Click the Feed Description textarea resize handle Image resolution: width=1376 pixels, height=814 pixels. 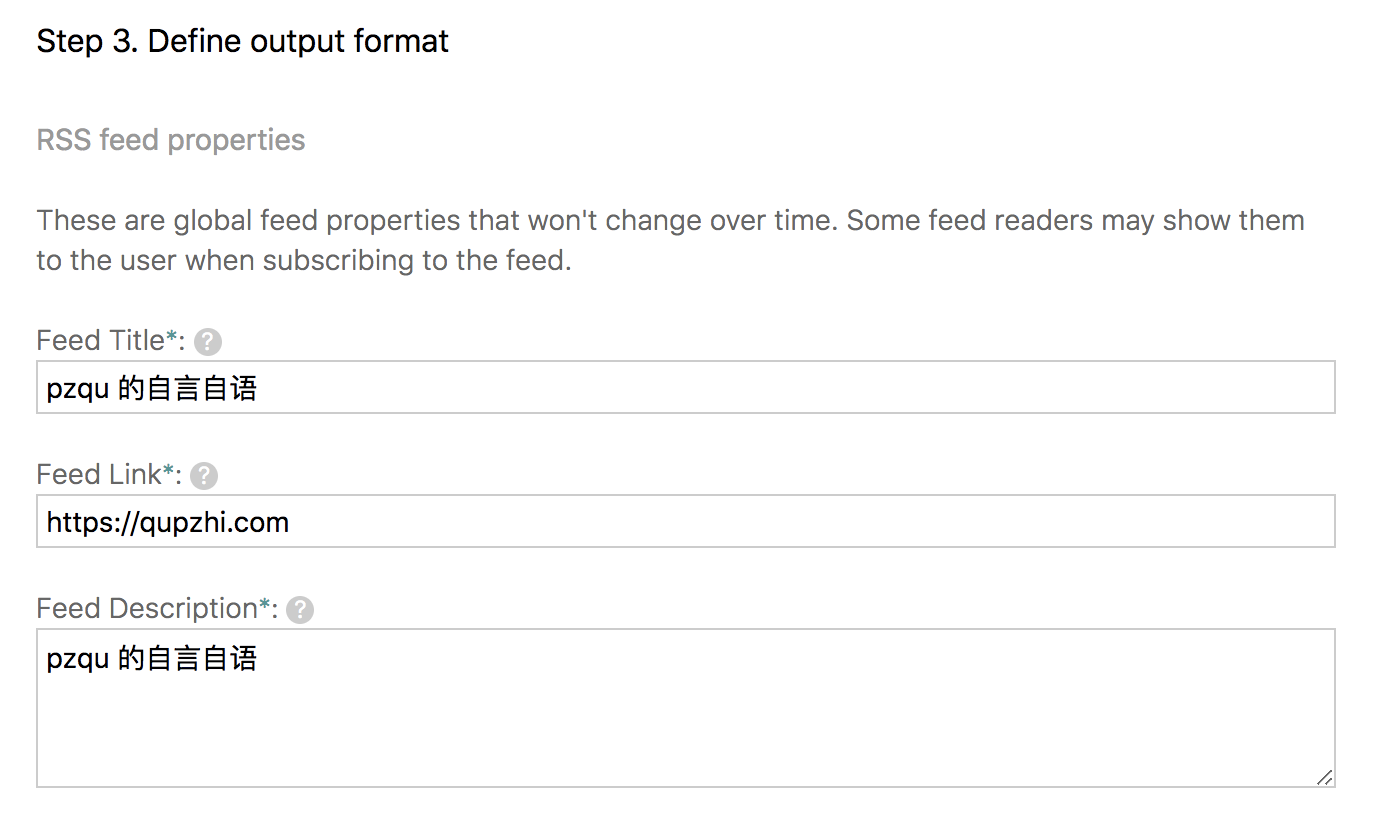point(1324,777)
